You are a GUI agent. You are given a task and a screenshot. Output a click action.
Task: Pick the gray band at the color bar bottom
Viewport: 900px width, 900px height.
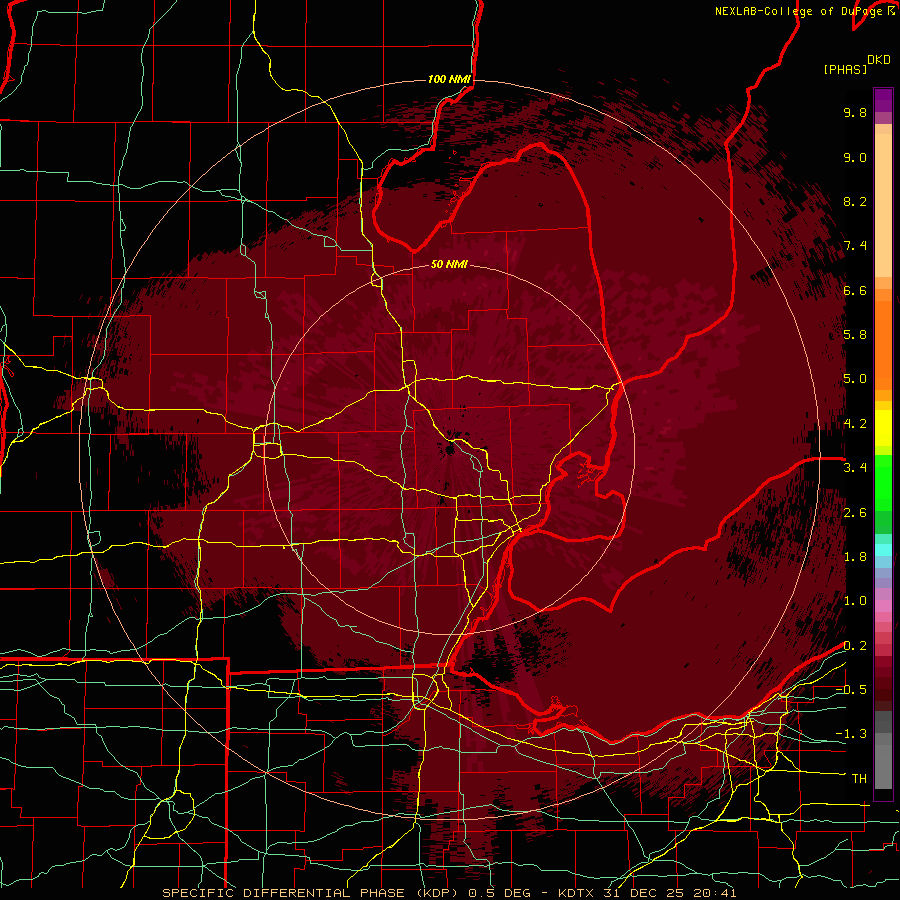coord(883,763)
